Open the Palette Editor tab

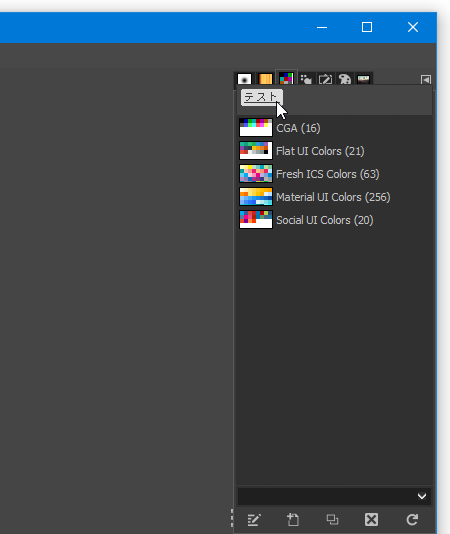click(x=344, y=79)
